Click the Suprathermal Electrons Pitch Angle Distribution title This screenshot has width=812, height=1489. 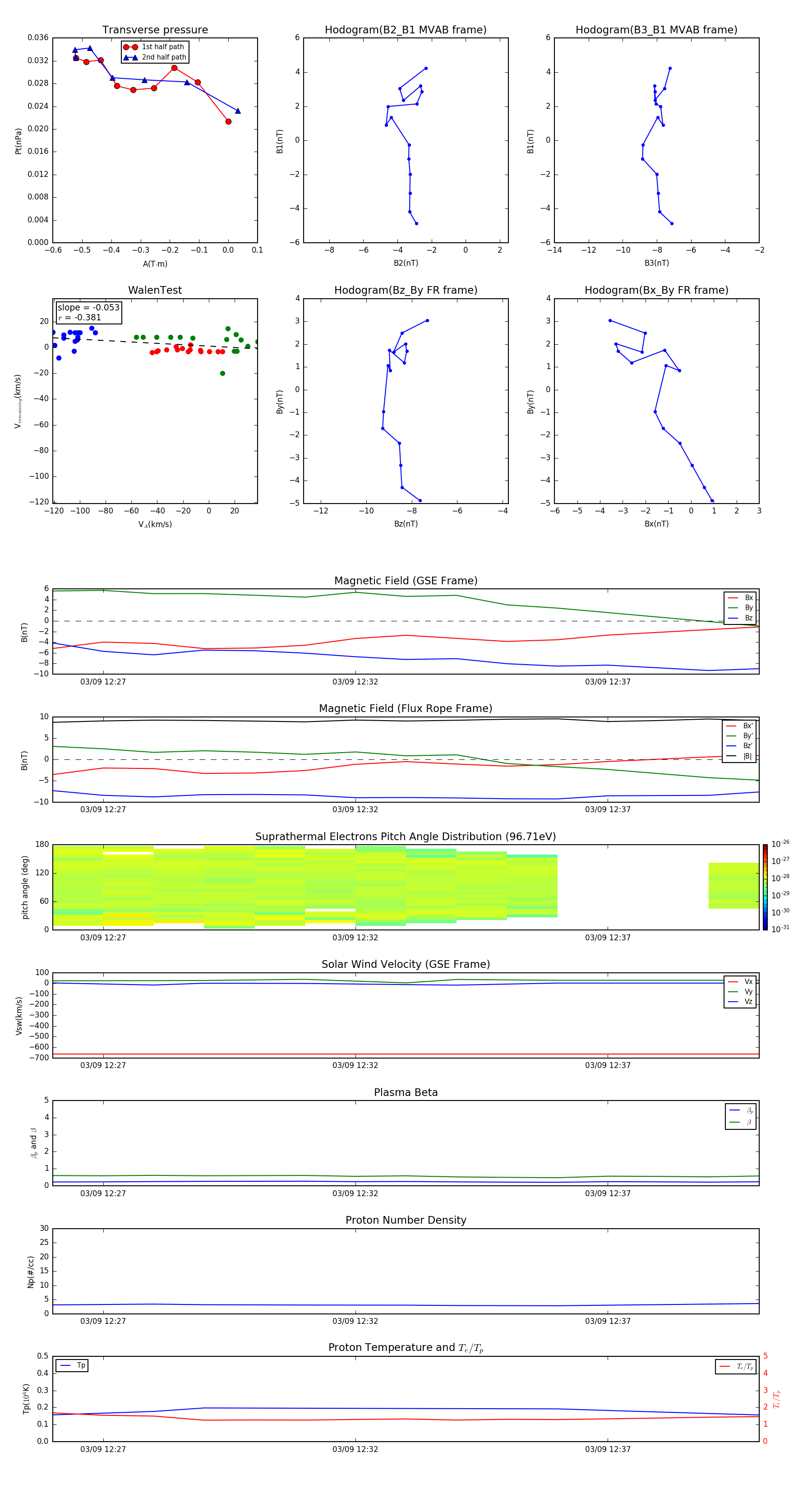[x=406, y=837]
